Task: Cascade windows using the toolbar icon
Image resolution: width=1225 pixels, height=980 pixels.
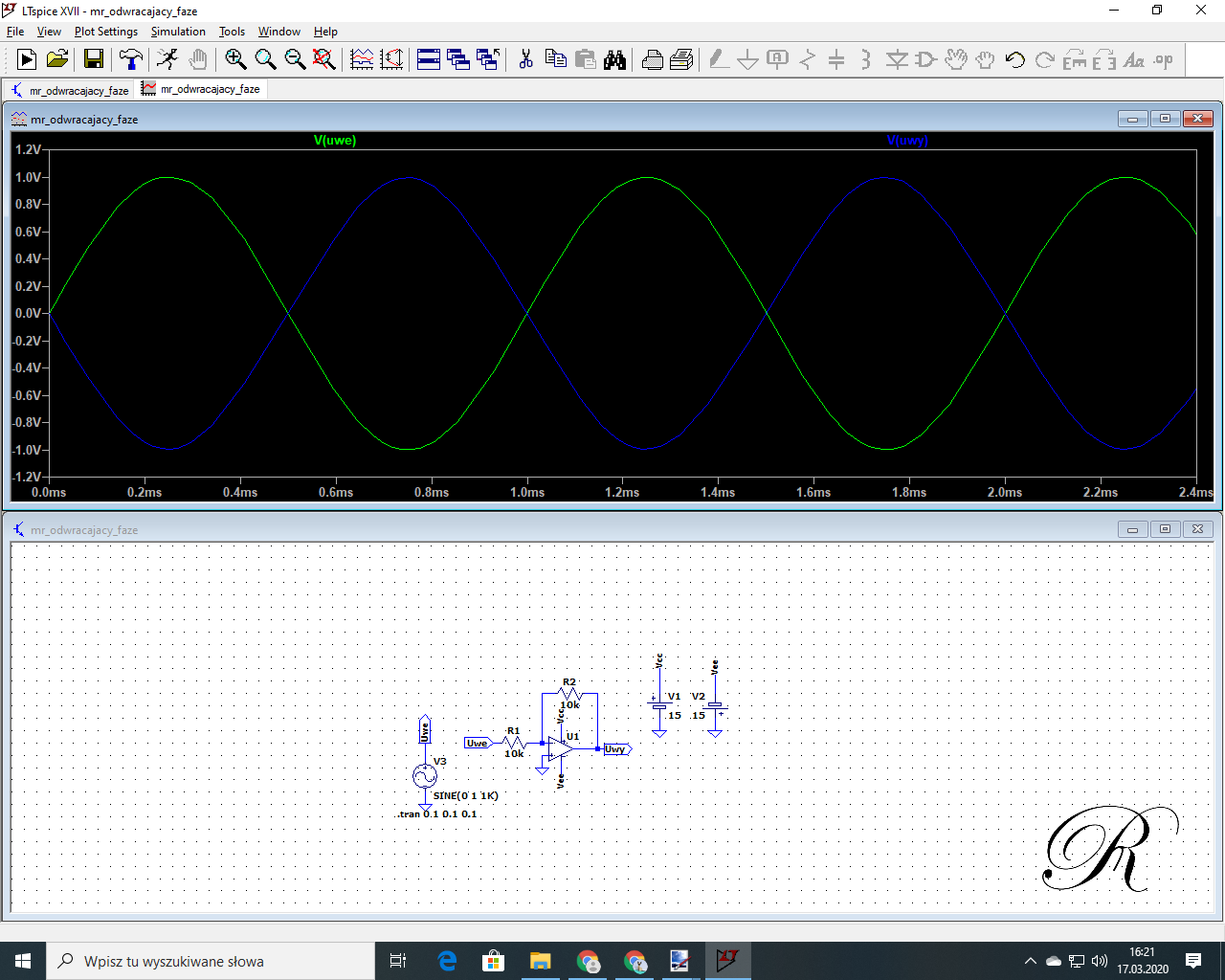Action: point(458,59)
